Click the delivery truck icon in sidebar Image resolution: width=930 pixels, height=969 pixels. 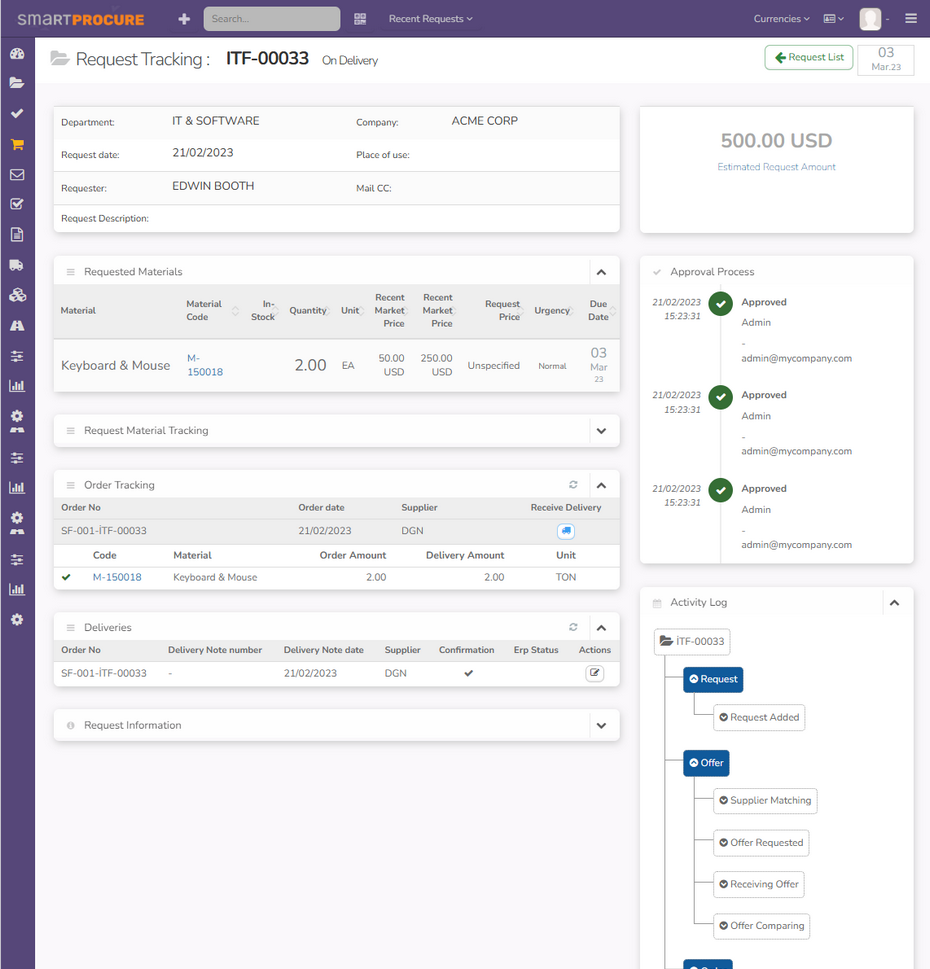(x=17, y=265)
